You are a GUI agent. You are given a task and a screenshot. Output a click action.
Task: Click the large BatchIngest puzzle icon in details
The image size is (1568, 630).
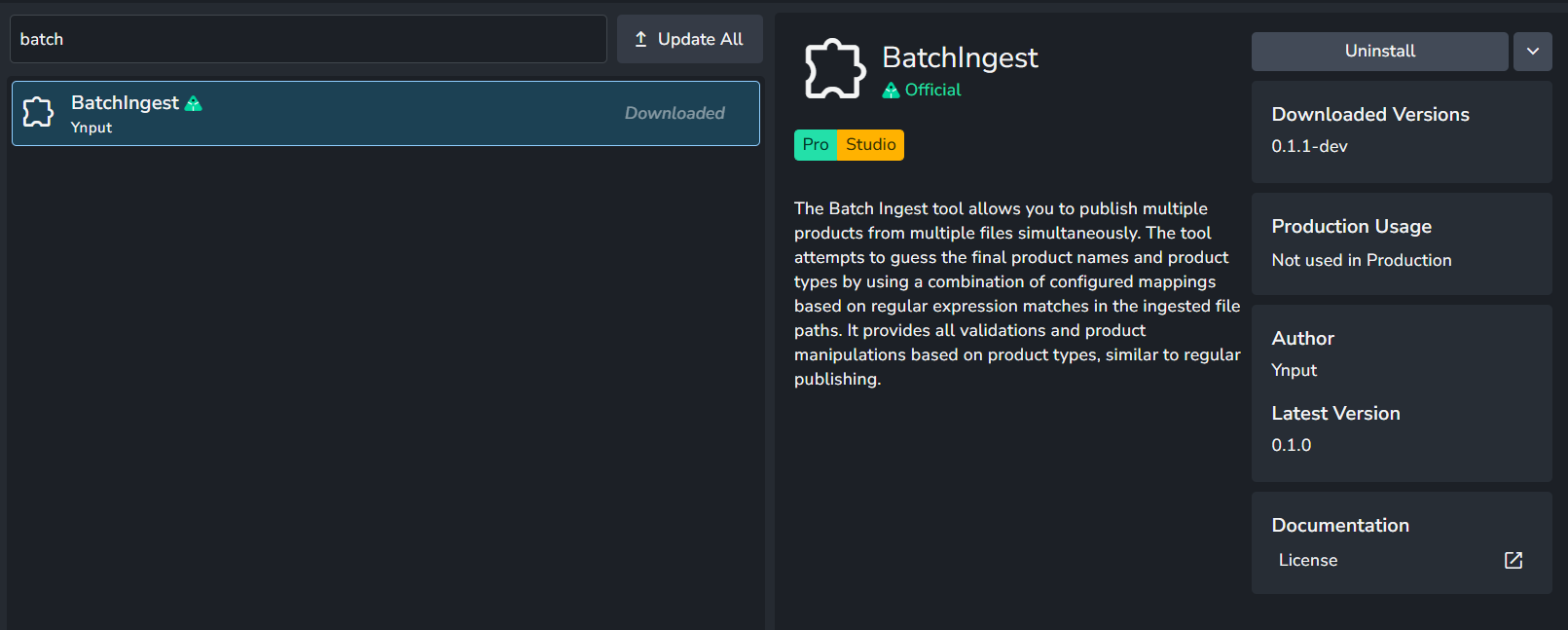834,69
